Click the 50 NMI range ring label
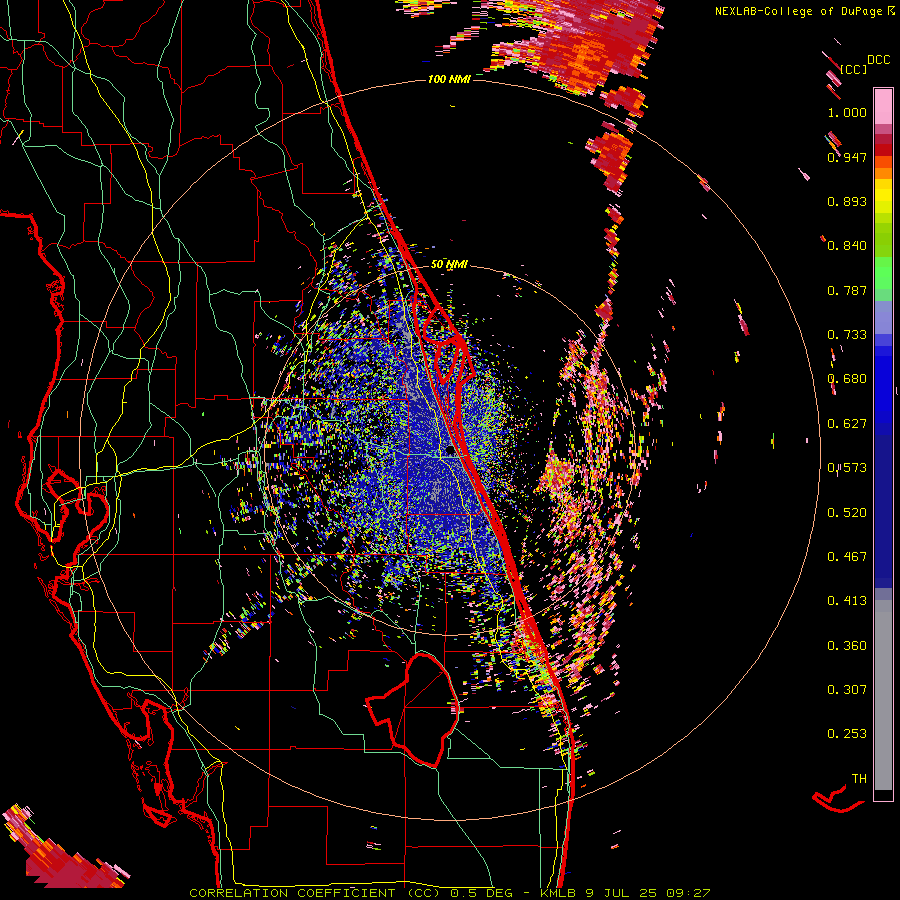The height and width of the screenshot is (900, 900). [449, 265]
